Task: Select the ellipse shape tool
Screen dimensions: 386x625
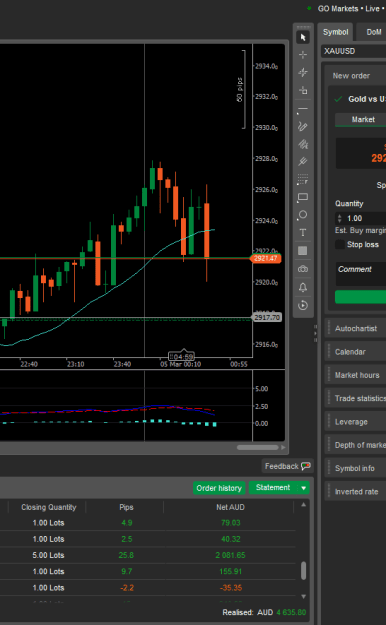Action: click(303, 215)
